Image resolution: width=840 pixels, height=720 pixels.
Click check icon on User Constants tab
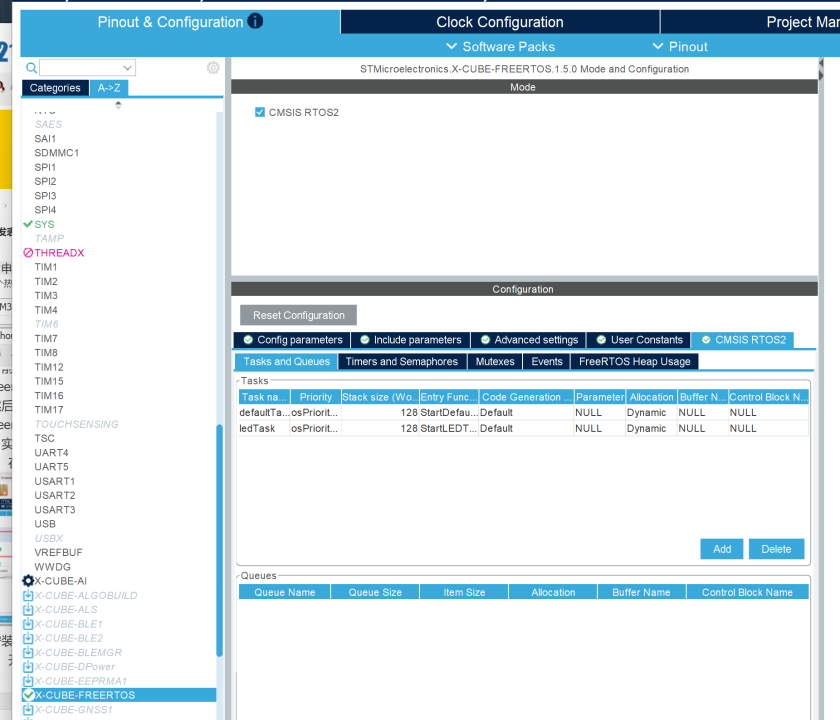pyautogui.click(x=601, y=340)
